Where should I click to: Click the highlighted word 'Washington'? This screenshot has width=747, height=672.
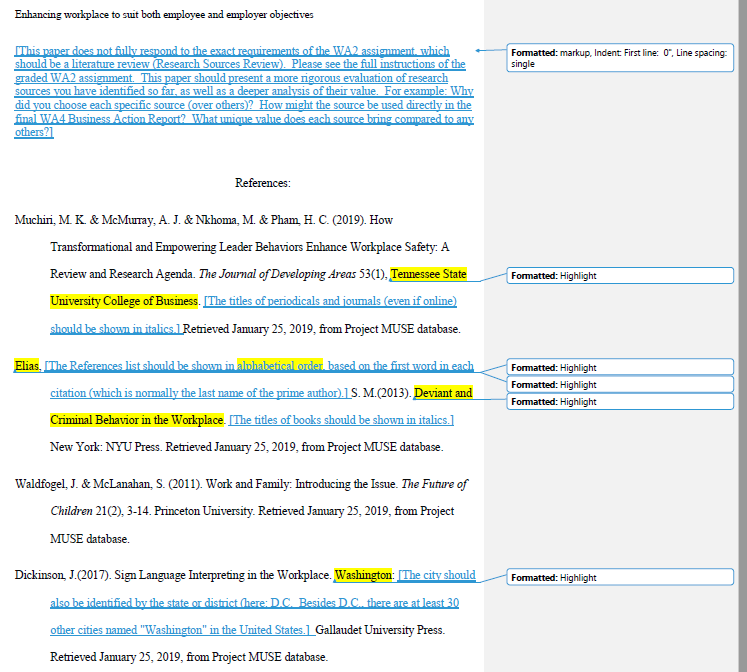tap(363, 575)
